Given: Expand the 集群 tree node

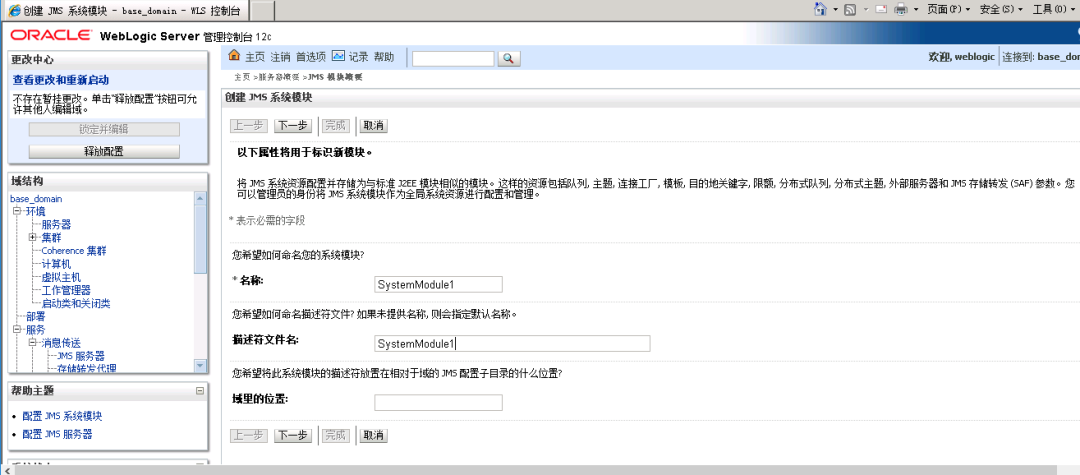Looking at the screenshot, I should click(32, 238).
